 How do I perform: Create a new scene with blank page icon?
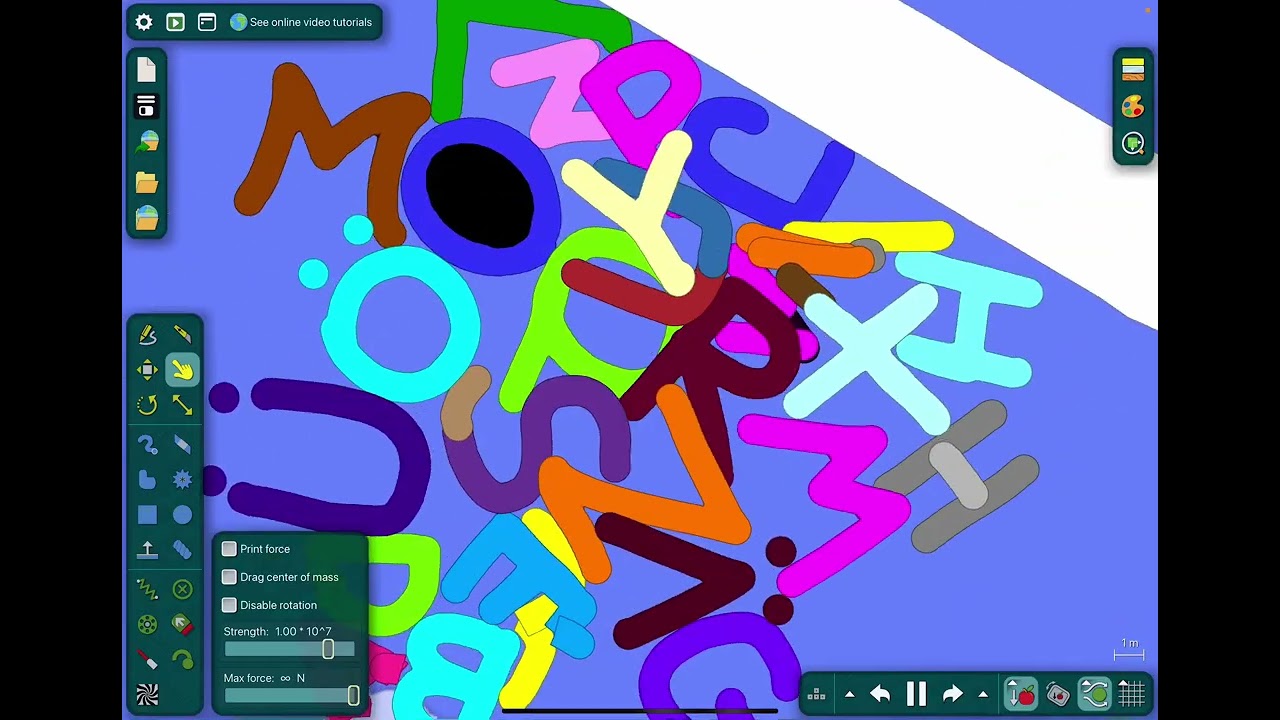[x=147, y=70]
